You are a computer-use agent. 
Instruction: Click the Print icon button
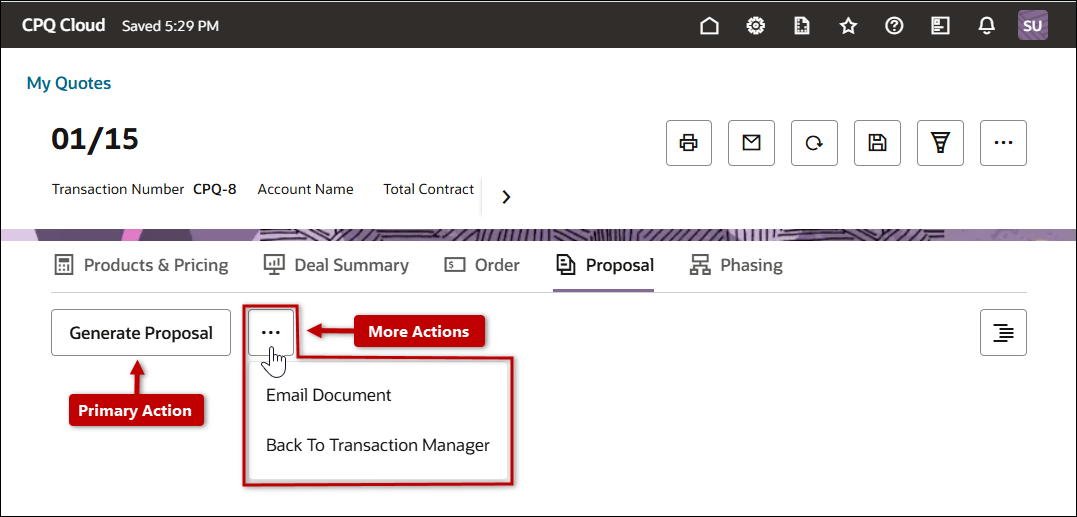(x=688, y=143)
